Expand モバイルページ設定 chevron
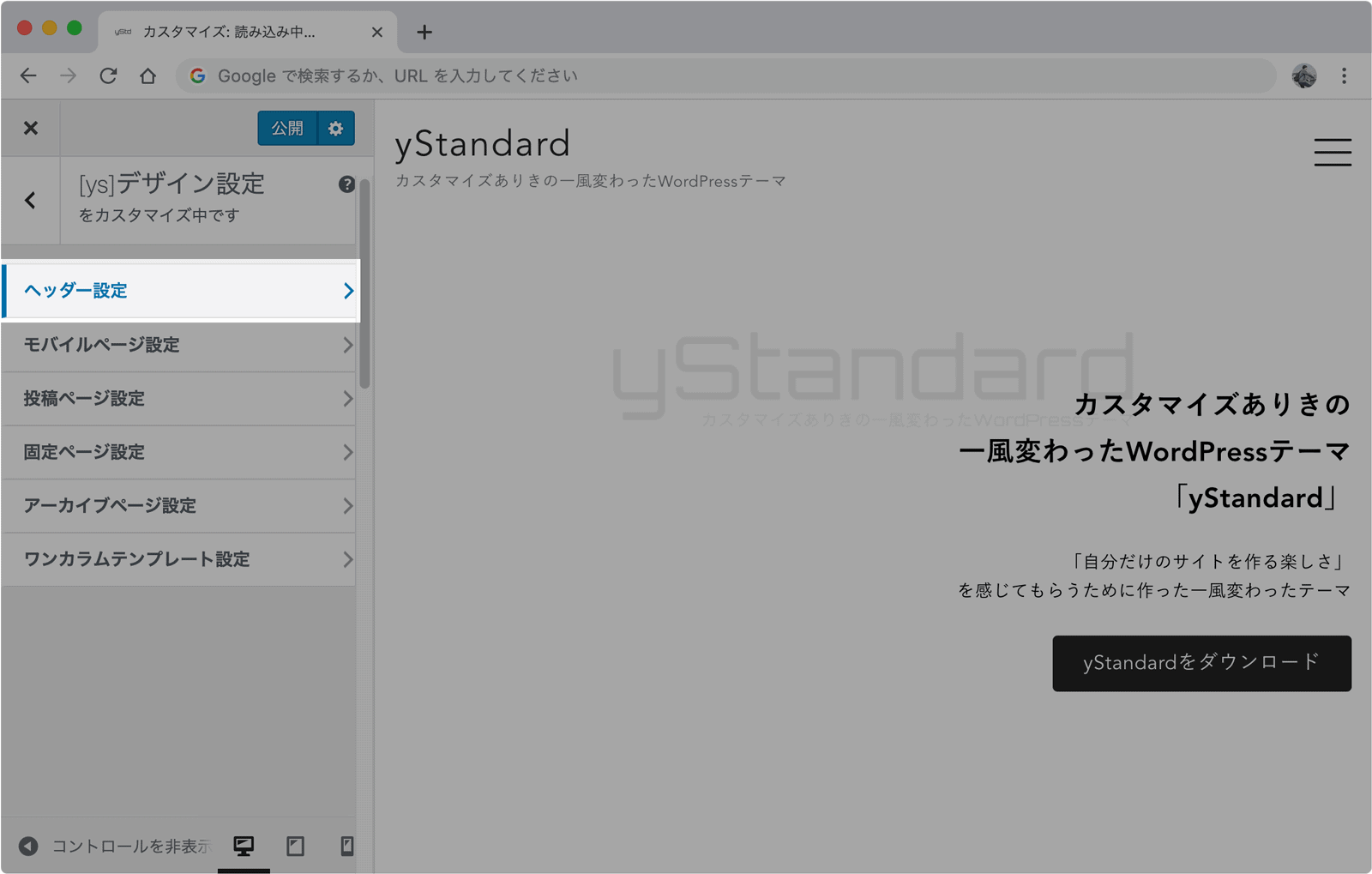The width and height of the screenshot is (1372, 874). tap(347, 345)
